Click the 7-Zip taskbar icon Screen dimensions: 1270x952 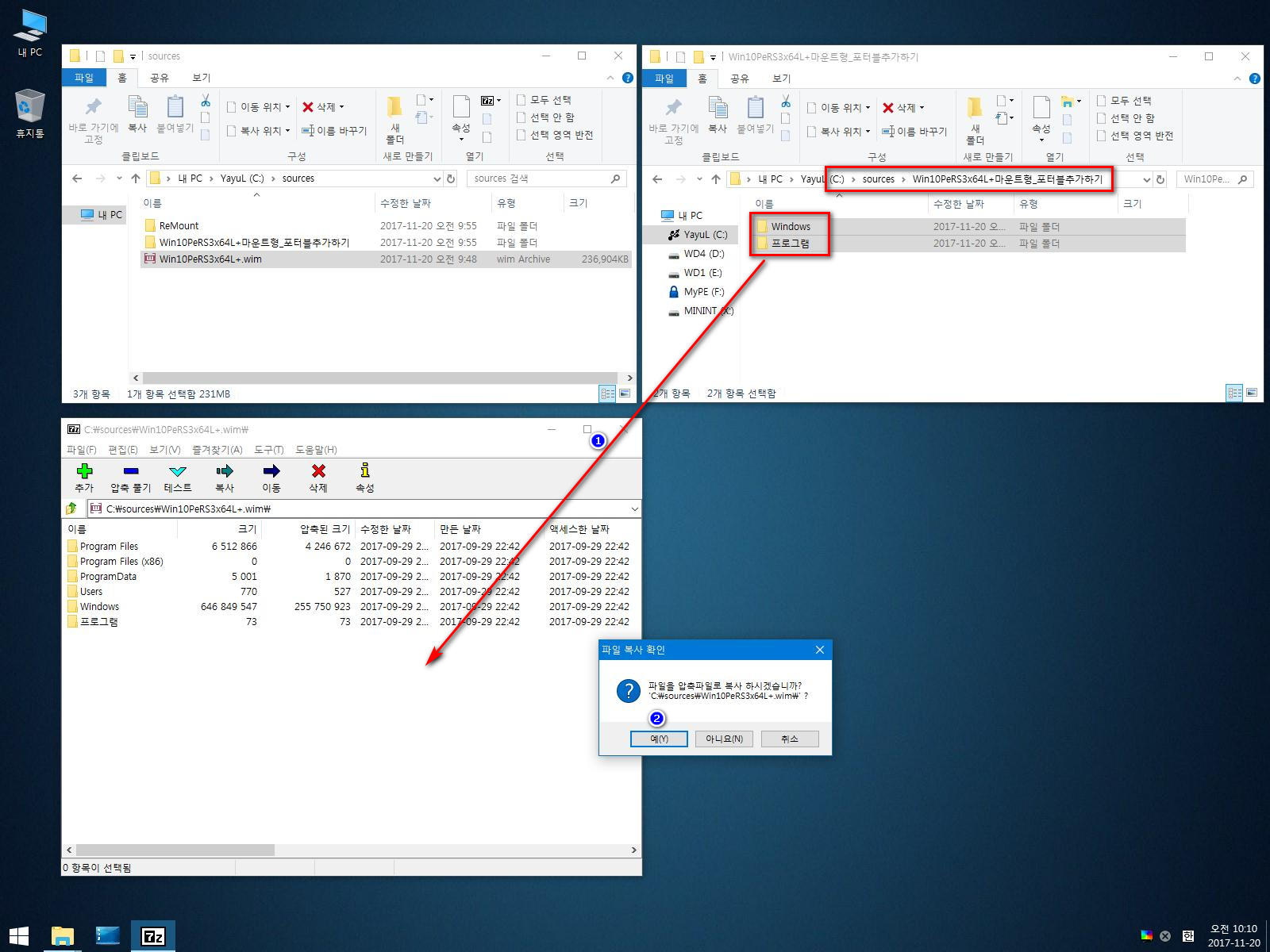pyautogui.click(x=153, y=936)
